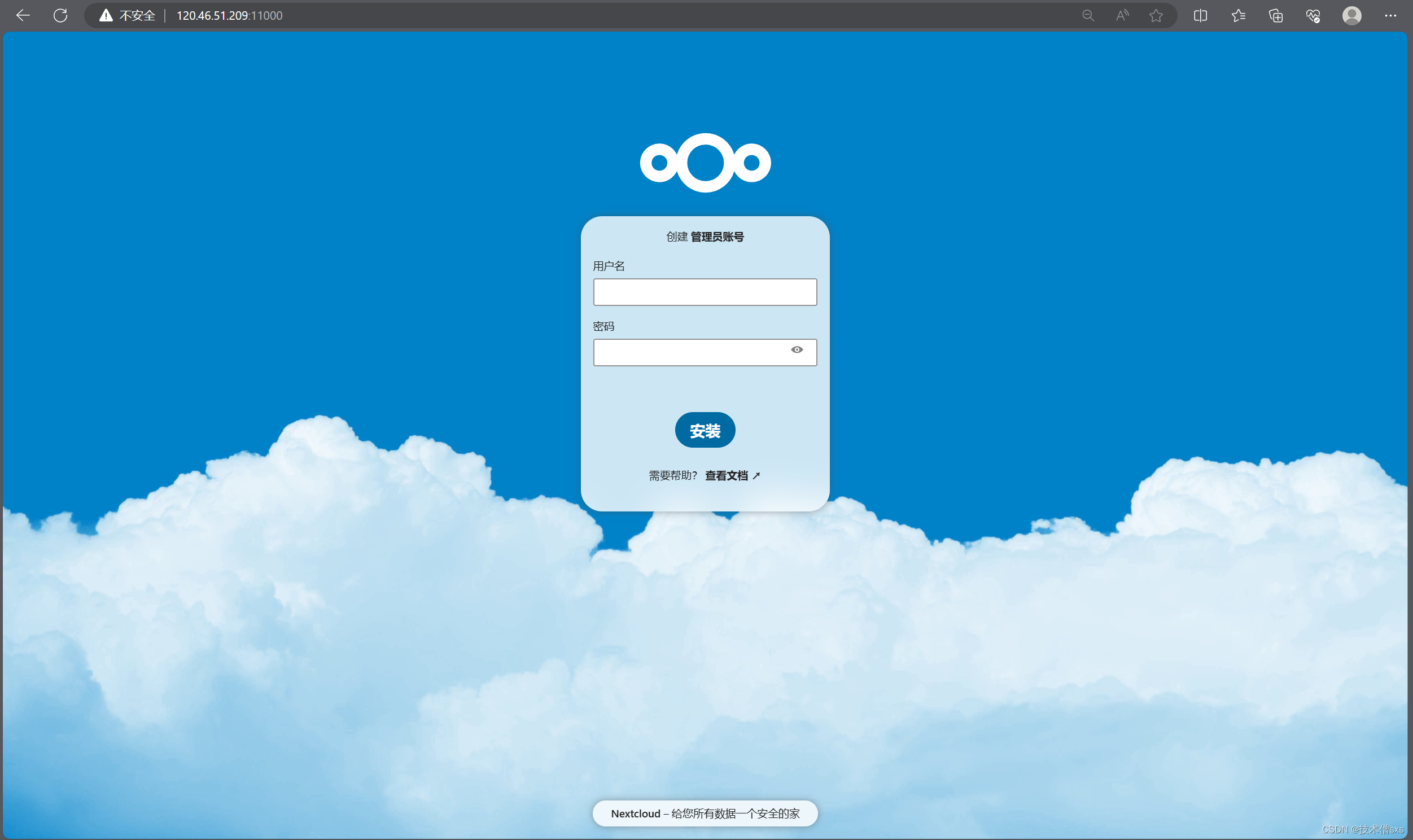Activate the Read Aloud icon

click(1122, 15)
